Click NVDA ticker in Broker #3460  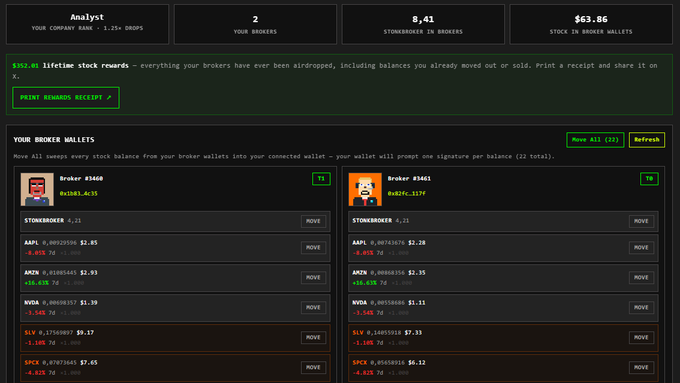pyautogui.click(x=31, y=302)
